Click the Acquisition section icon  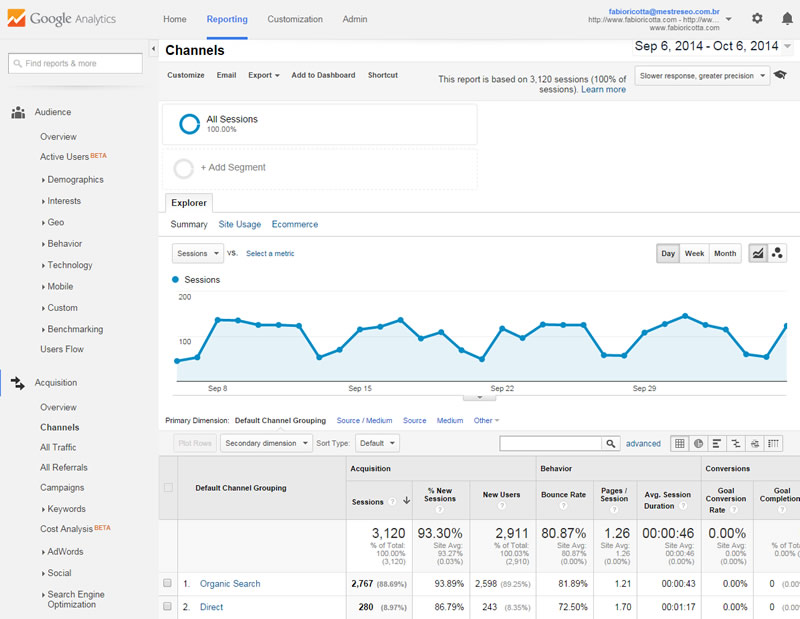click(18, 383)
